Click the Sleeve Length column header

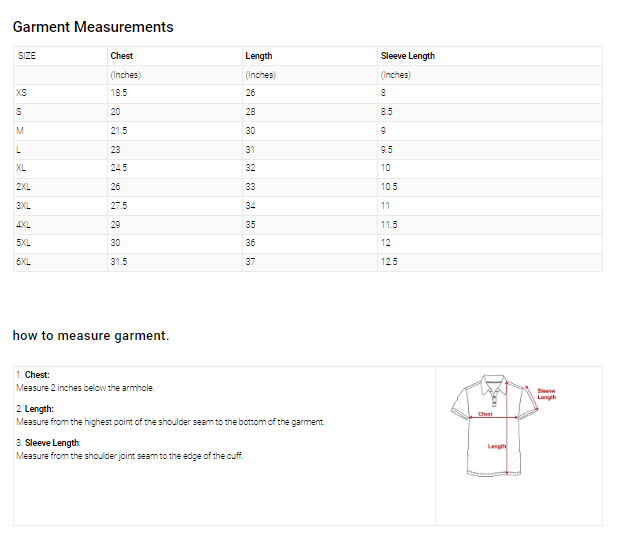407,56
